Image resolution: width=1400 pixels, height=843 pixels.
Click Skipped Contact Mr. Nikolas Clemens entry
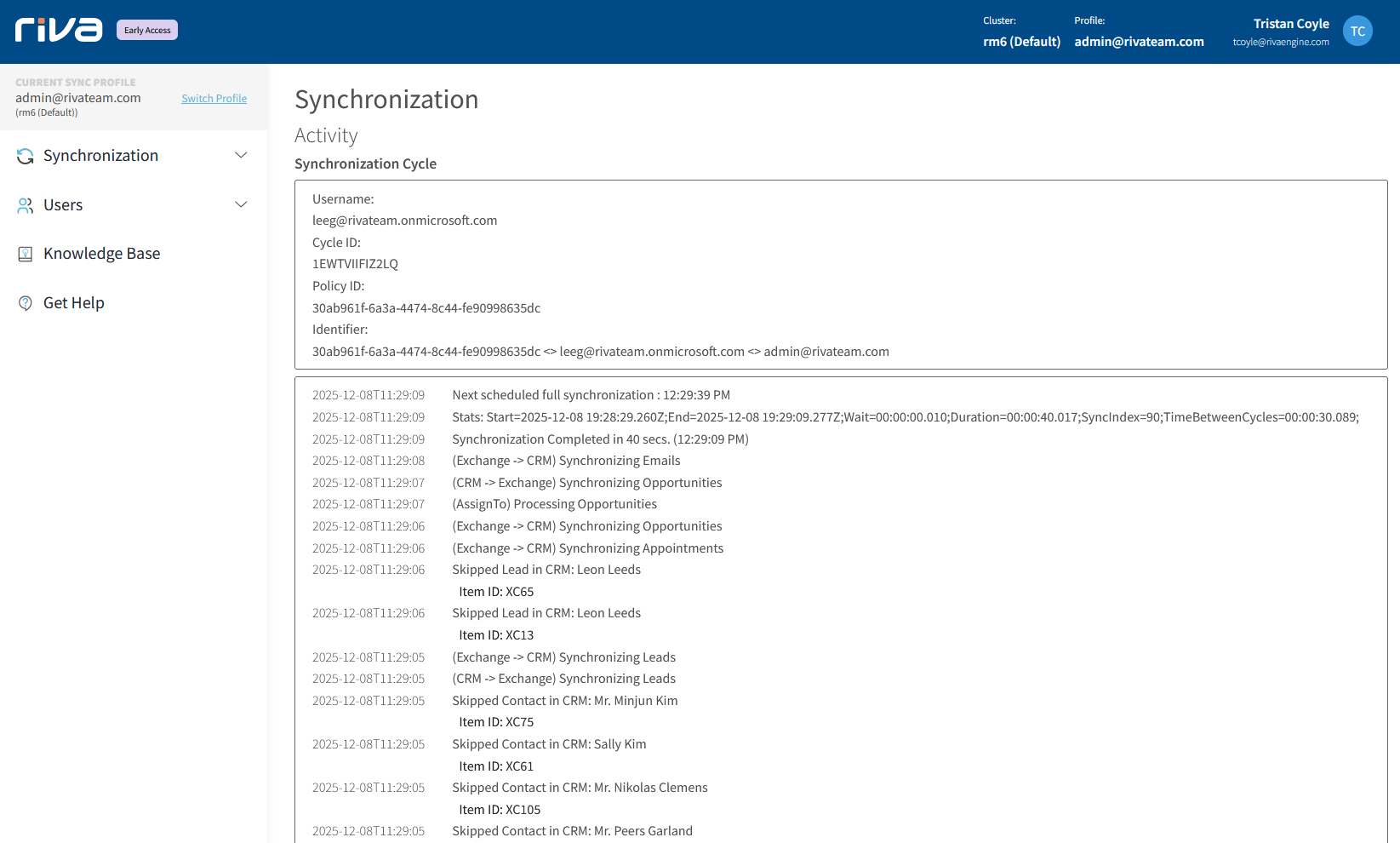[580, 788]
